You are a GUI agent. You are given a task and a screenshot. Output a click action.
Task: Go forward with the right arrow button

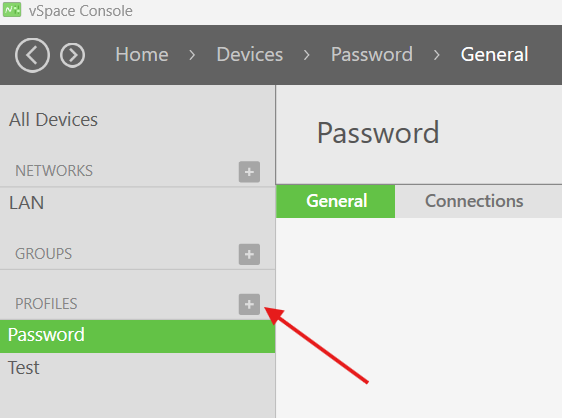tap(72, 55)
